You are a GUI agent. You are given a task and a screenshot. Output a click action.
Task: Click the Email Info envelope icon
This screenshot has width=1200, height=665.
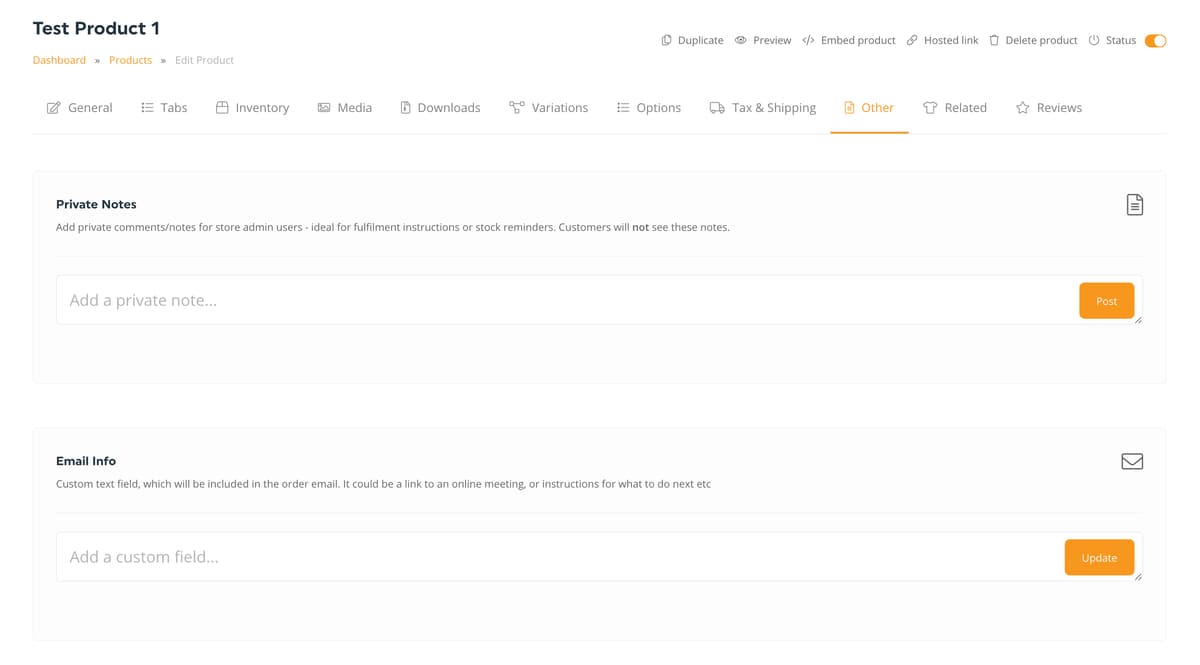pyautogui.click(x=1132, y=462)
